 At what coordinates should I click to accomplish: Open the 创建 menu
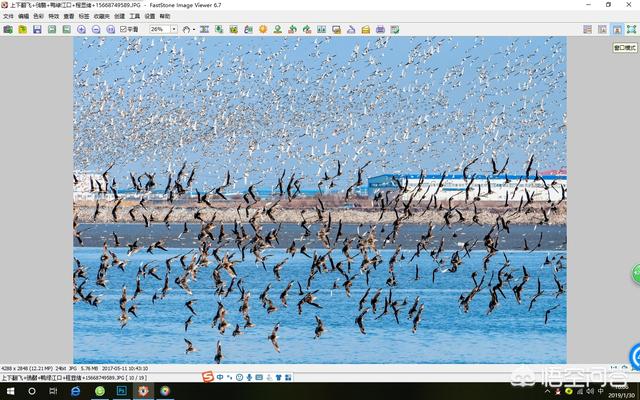click(119, 16)
